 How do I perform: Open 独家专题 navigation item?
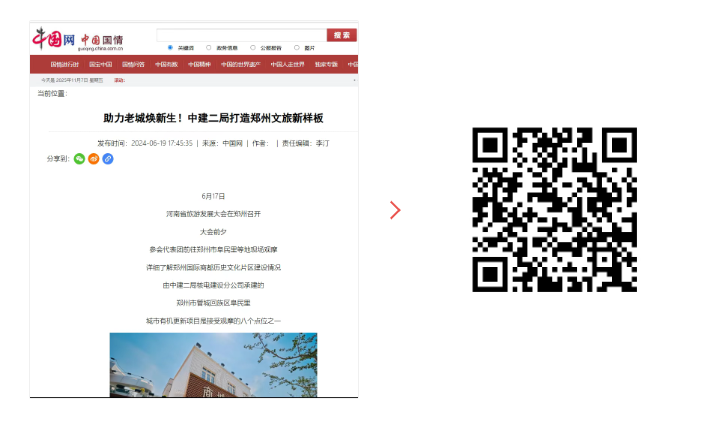326,64
